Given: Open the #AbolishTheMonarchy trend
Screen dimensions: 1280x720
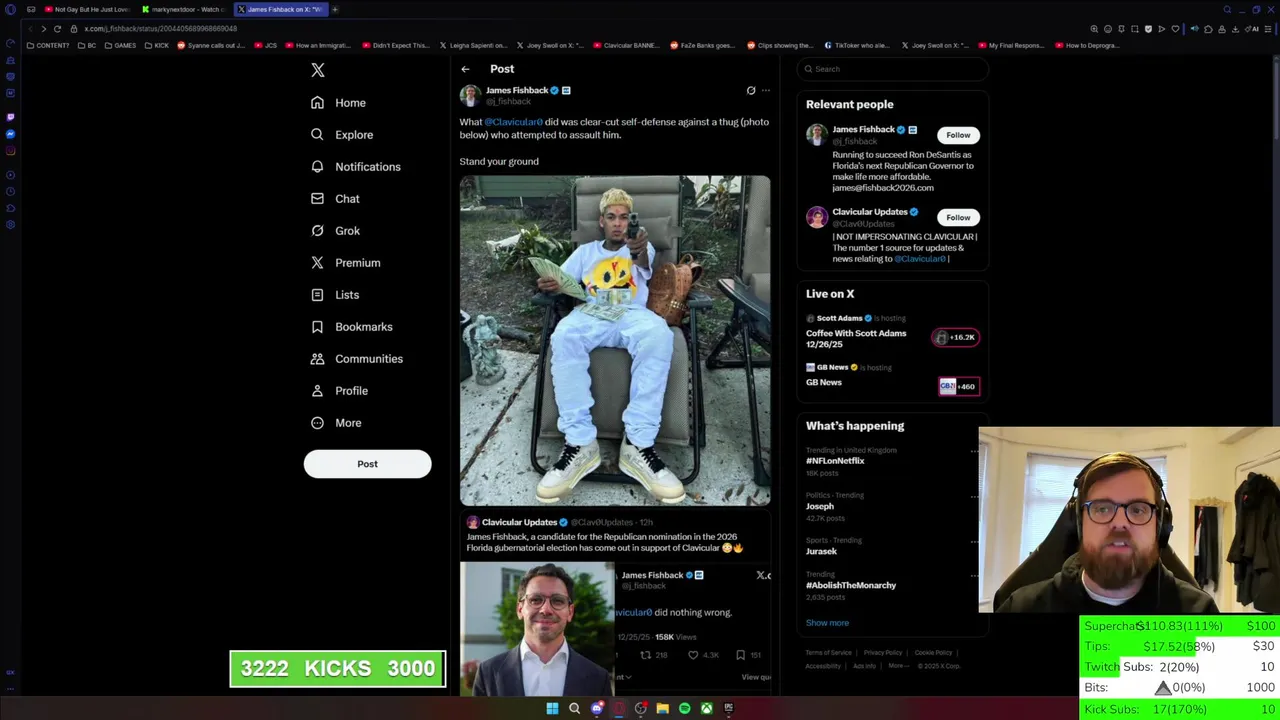Looking at the screenshot, I should (x=851, y=585).
